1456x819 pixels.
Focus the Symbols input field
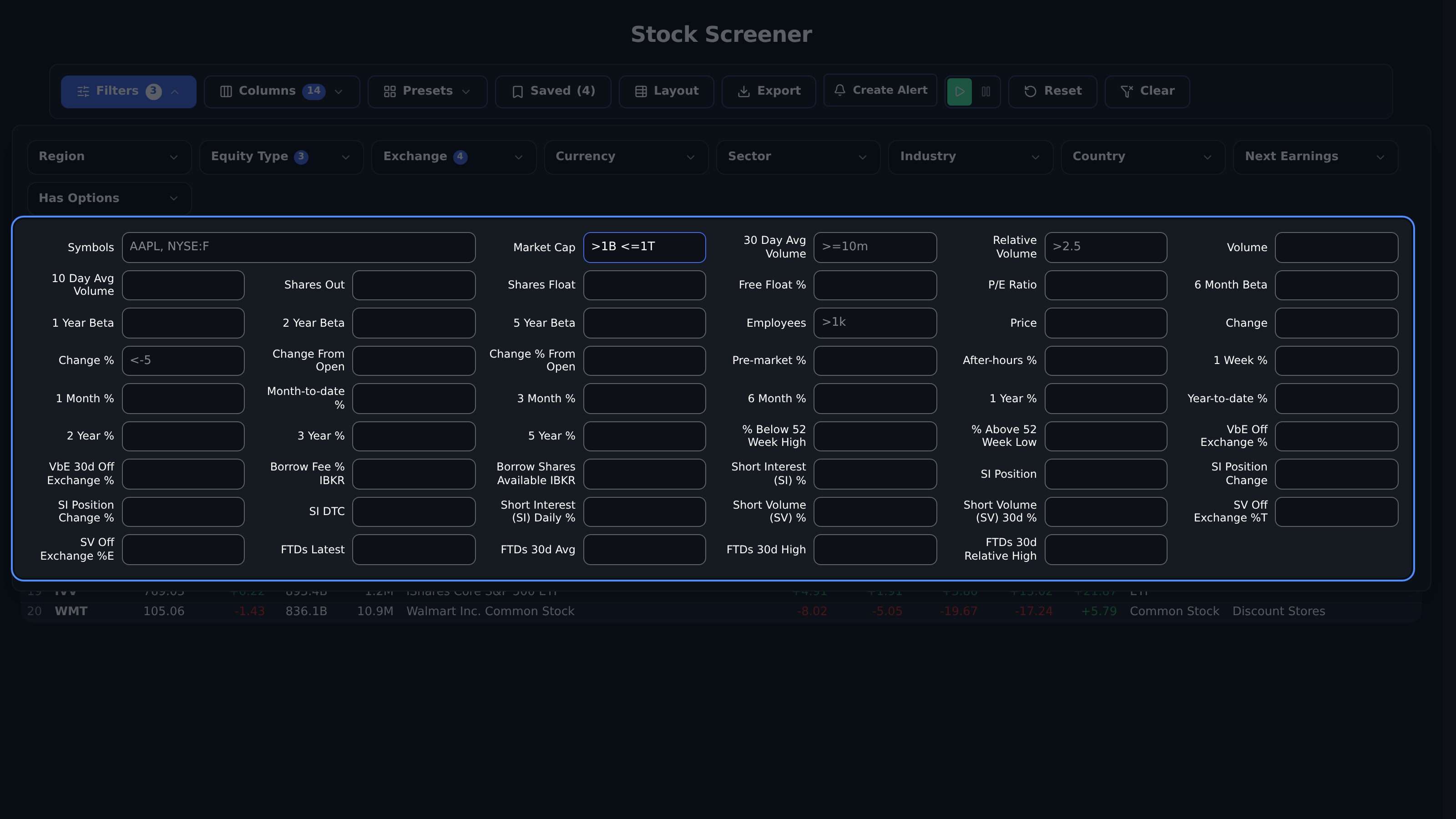pos(298,247)
